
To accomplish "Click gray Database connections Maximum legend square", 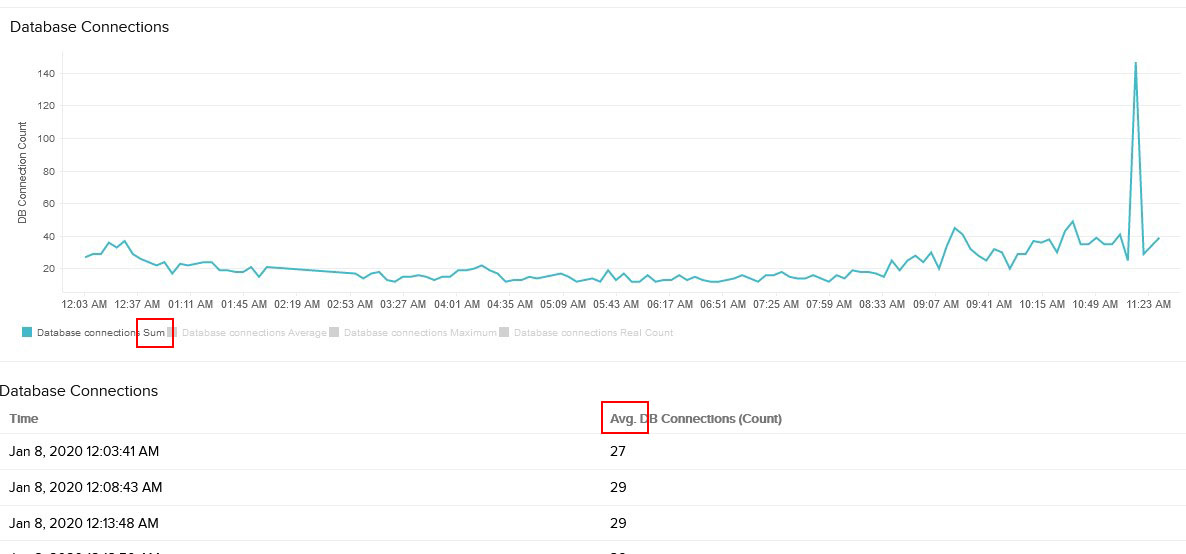I will tap(334, 332).
